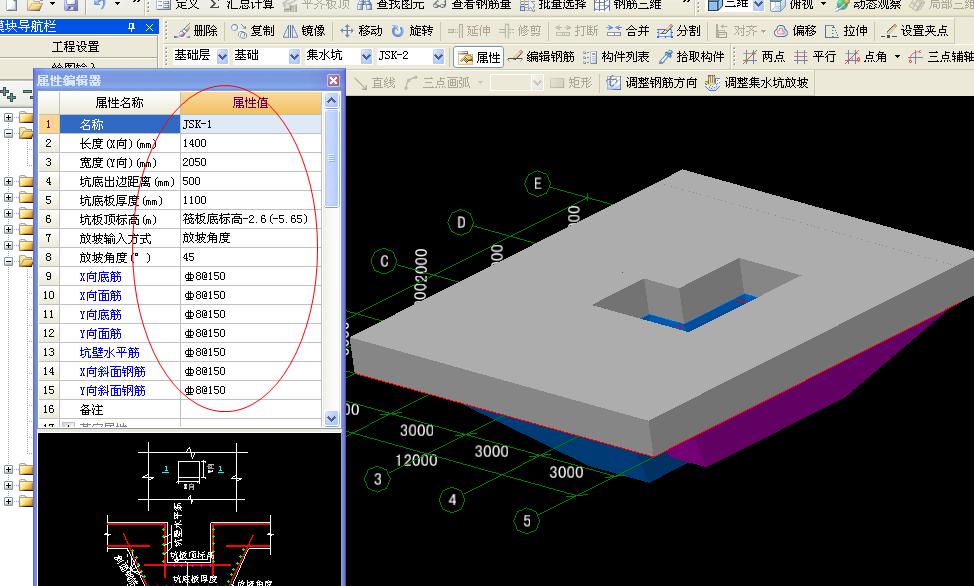Click the 删除 (delete) tool
Screen dimensions: 974x586
click(196, 30)
